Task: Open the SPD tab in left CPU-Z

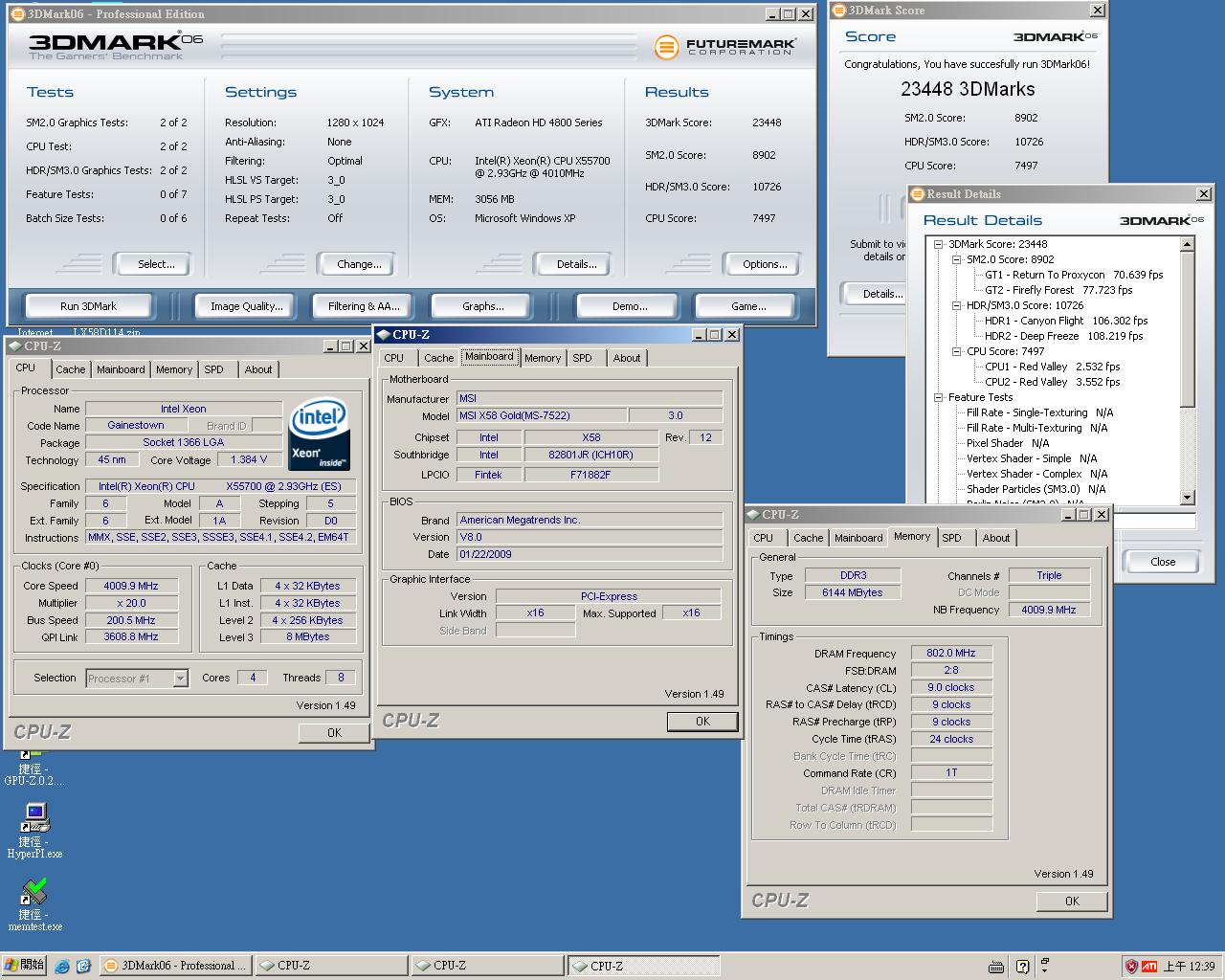Action: tap(214, 369)
